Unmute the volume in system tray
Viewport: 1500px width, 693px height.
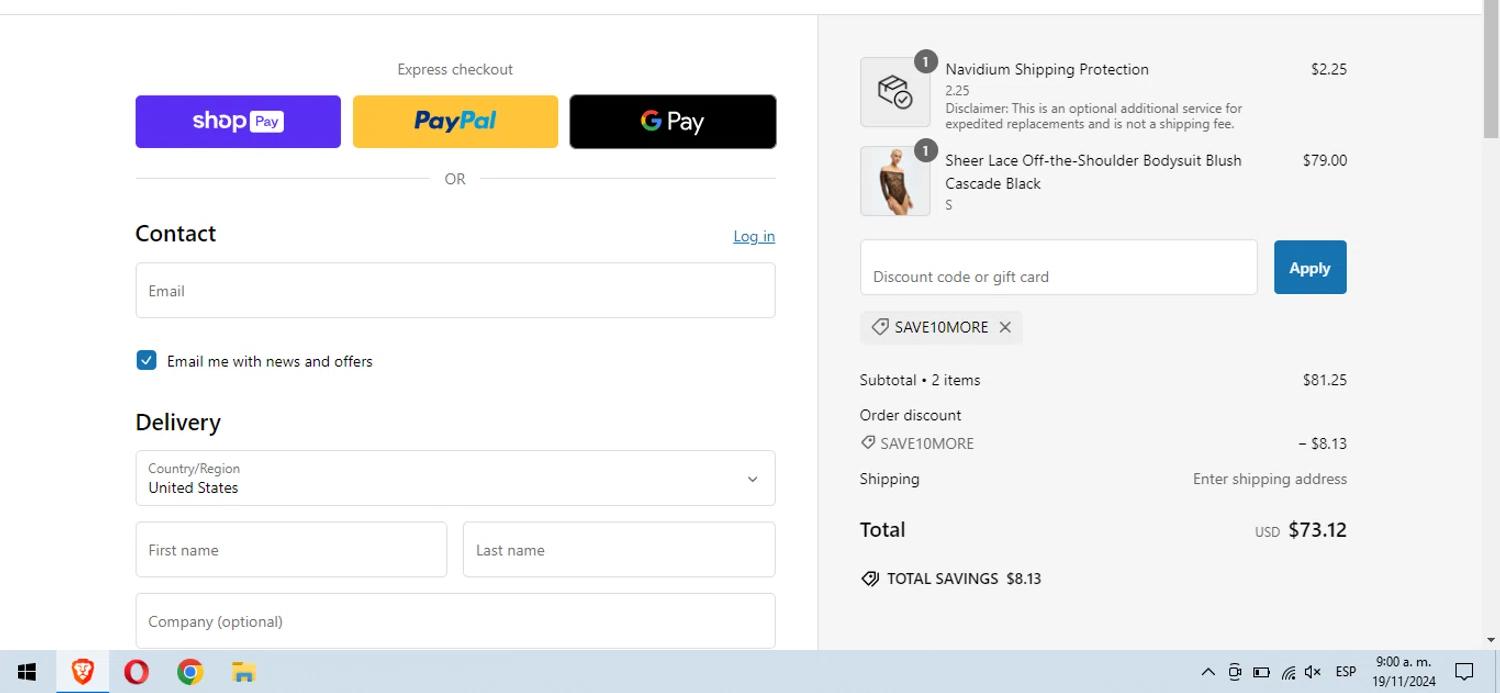pyautogui.click(x=1313, y=672)
